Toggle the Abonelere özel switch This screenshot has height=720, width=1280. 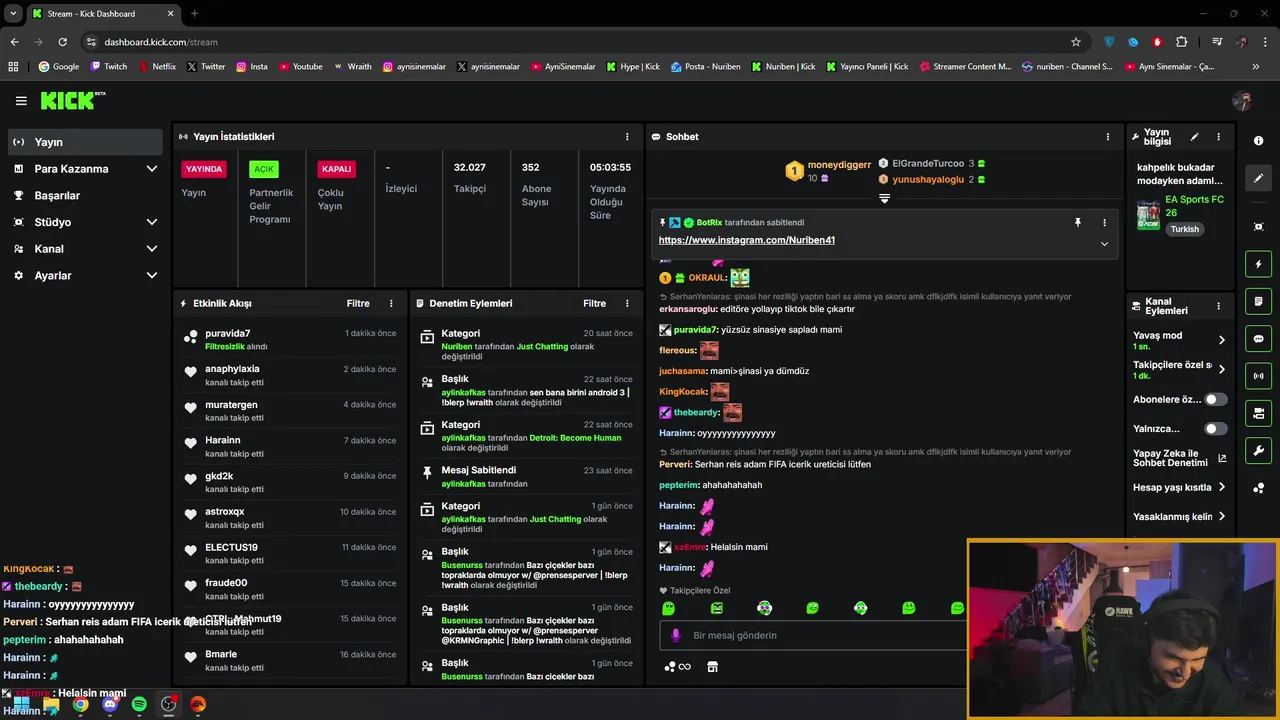(1216, 399)
